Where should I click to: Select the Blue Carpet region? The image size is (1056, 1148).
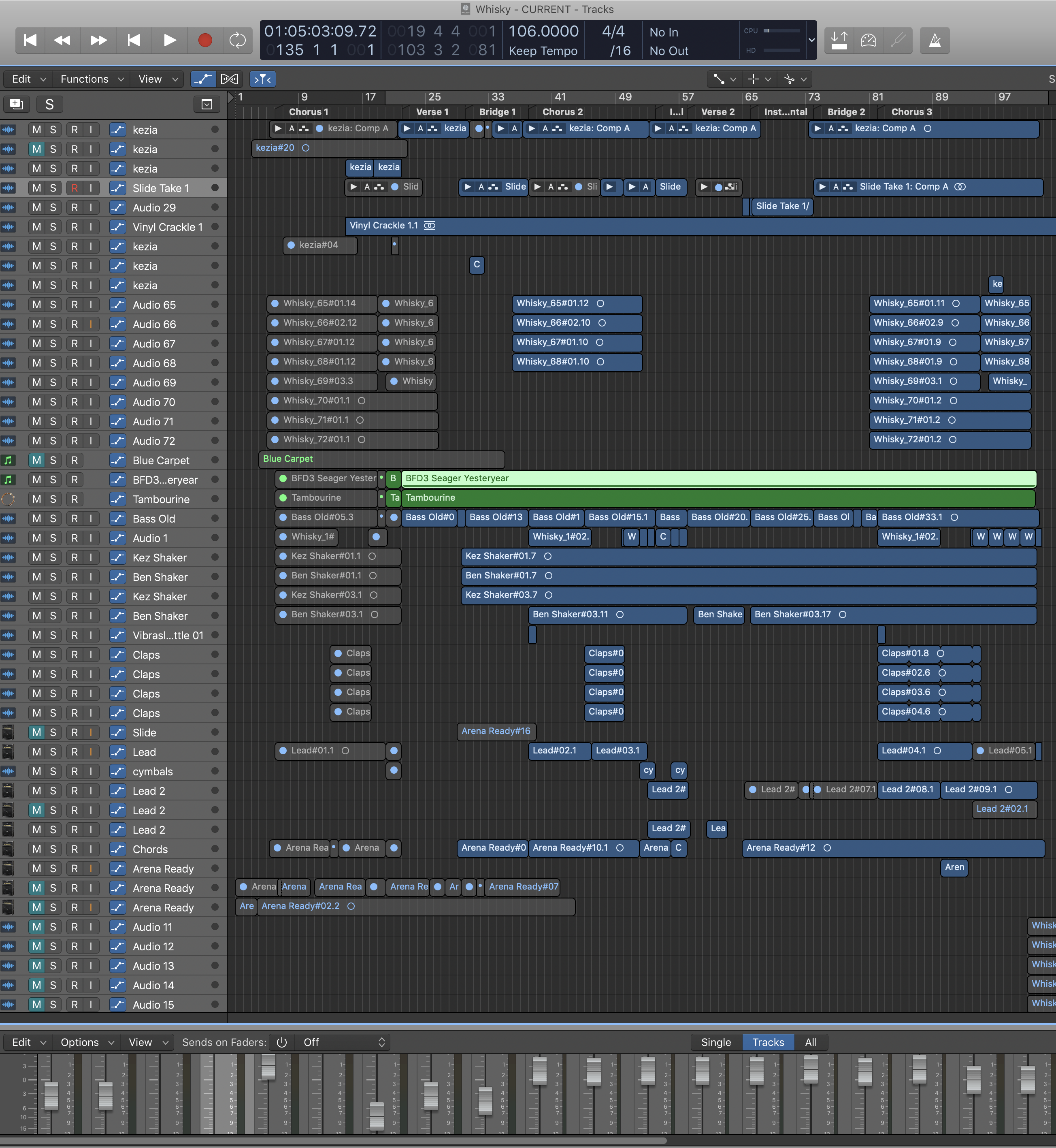[x=382, y=459]
